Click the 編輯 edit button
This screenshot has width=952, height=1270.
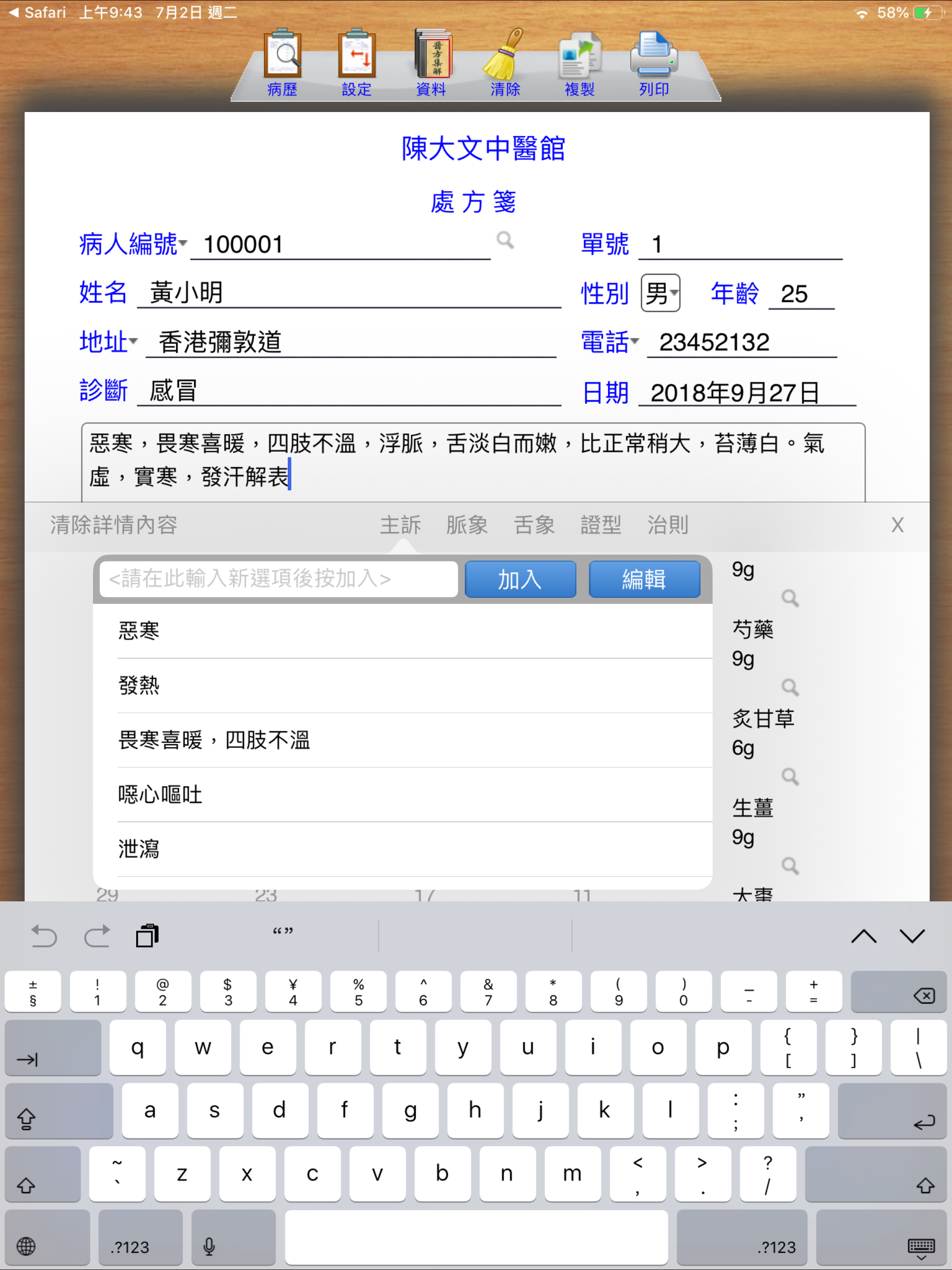[x=644, y=579]
